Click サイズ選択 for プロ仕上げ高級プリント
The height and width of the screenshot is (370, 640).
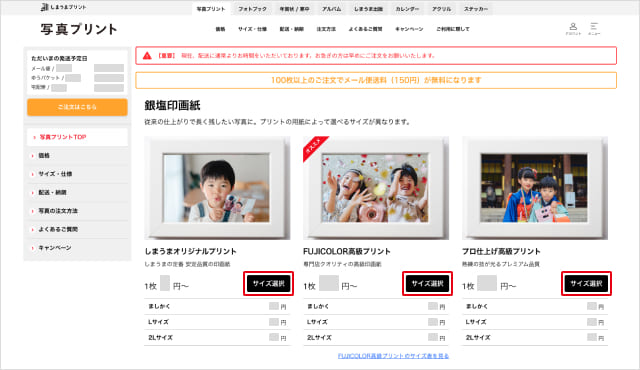(586, 284)
